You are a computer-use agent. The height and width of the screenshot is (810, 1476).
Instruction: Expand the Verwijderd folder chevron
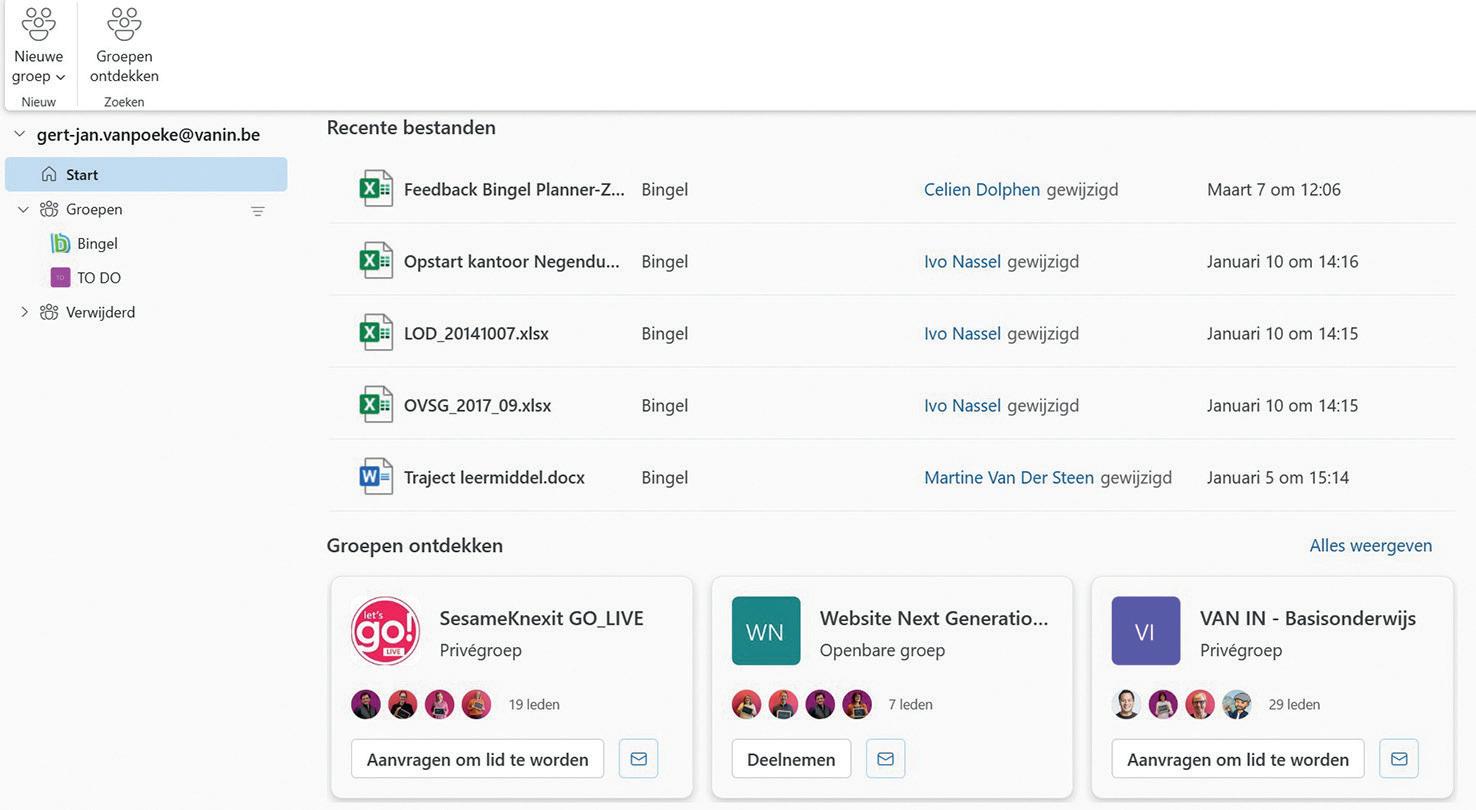[24, 312]
